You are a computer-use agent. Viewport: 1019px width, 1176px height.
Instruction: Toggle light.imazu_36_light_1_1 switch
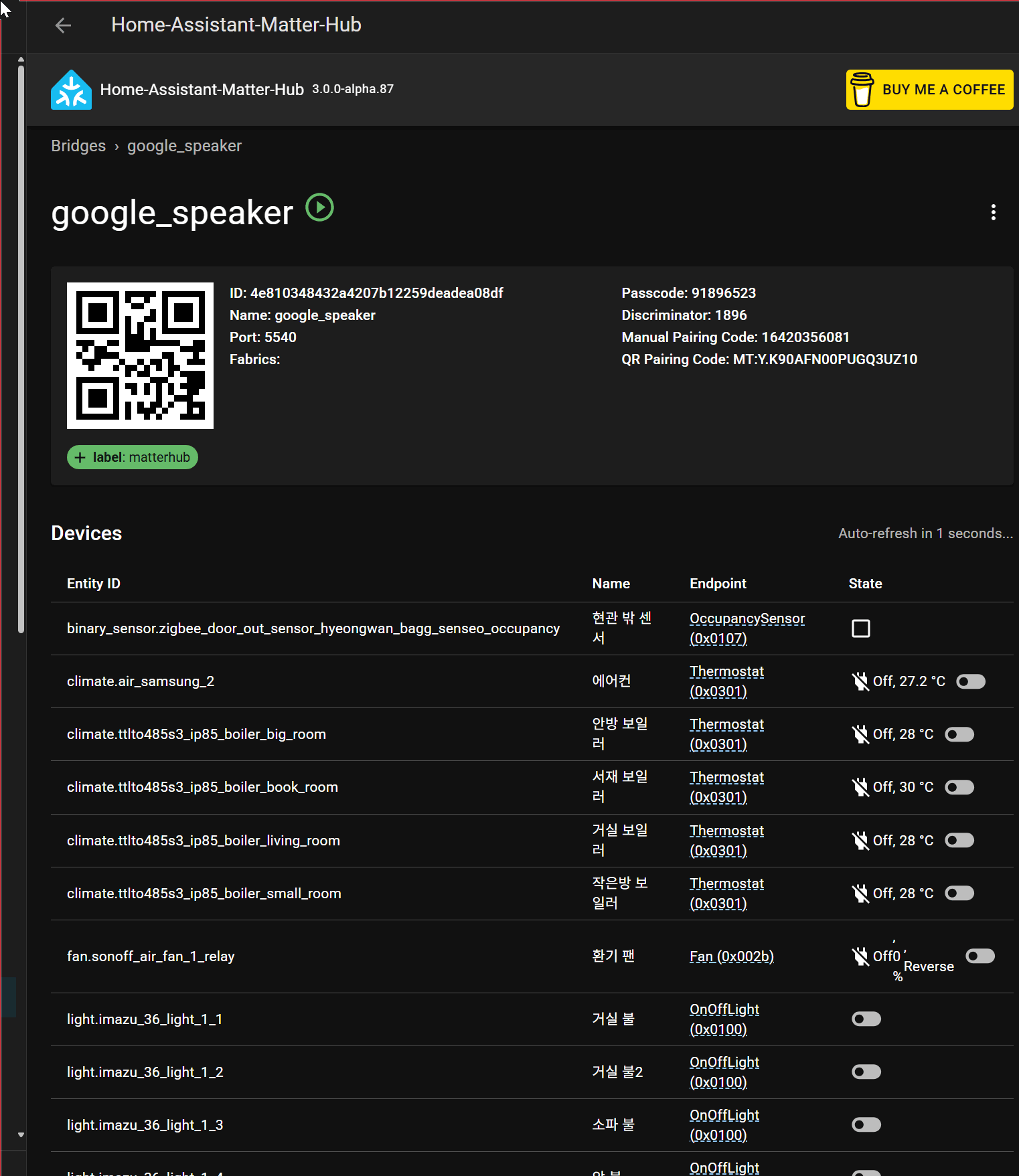(866, 1019)
